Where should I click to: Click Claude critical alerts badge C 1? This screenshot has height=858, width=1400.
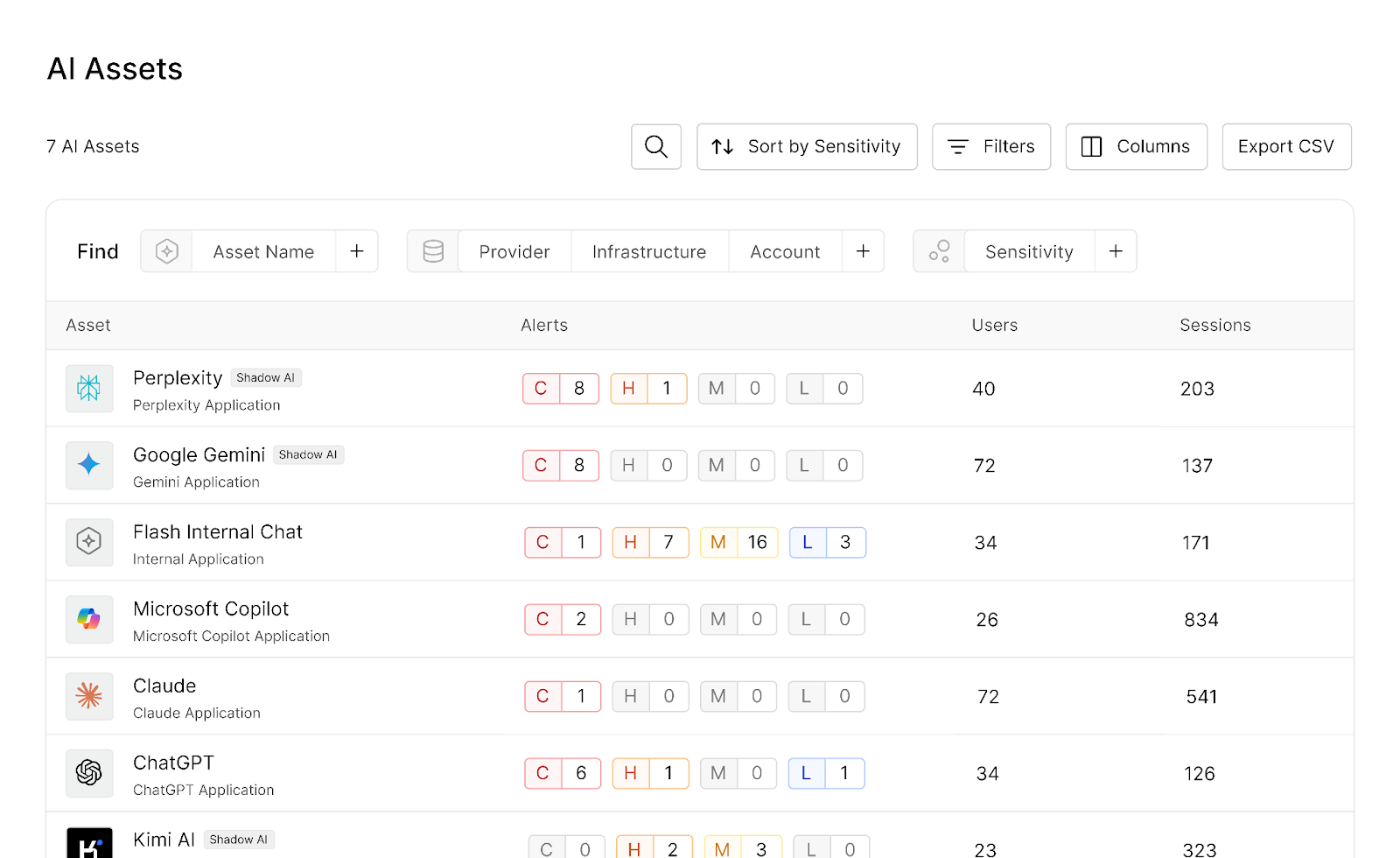[x=563, y=696]
